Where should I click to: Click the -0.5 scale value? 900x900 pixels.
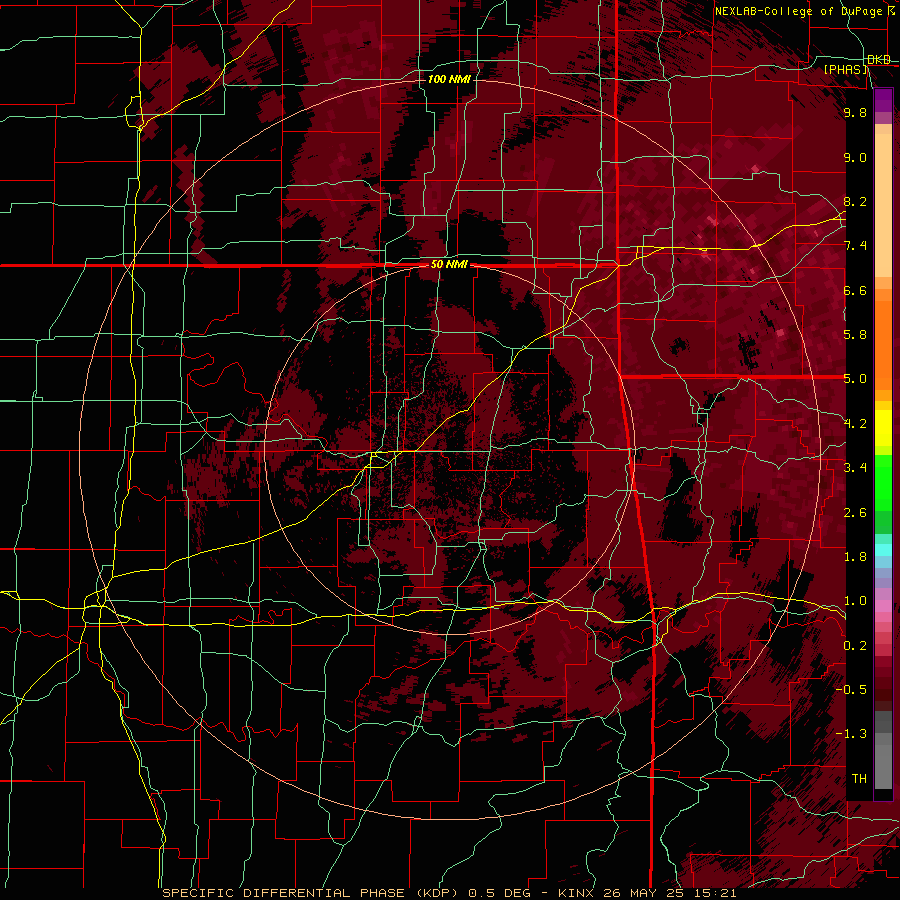852,690
